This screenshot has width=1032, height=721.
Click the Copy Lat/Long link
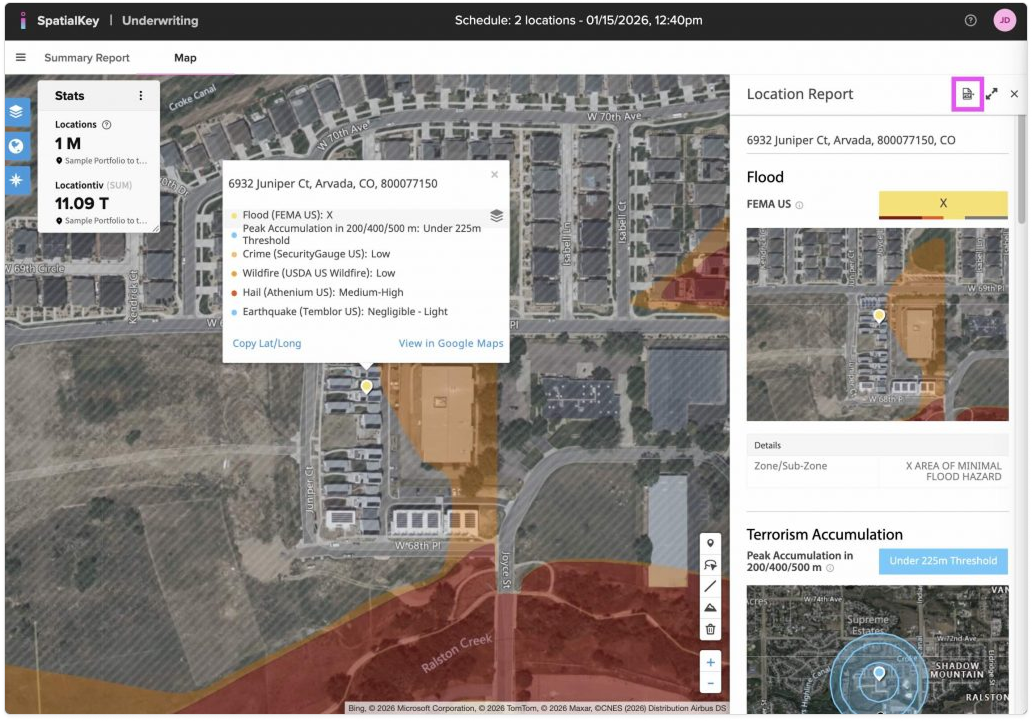(266, 343)
